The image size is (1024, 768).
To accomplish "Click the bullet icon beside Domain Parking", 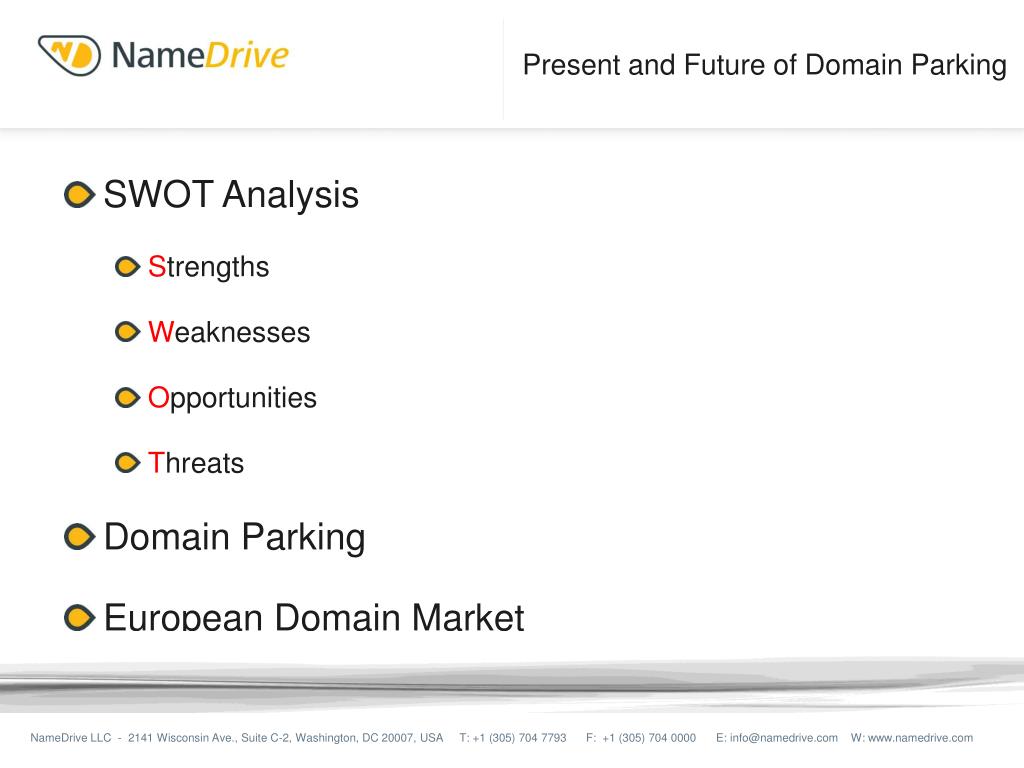I will pyautogui.click(x=80, y=537).
